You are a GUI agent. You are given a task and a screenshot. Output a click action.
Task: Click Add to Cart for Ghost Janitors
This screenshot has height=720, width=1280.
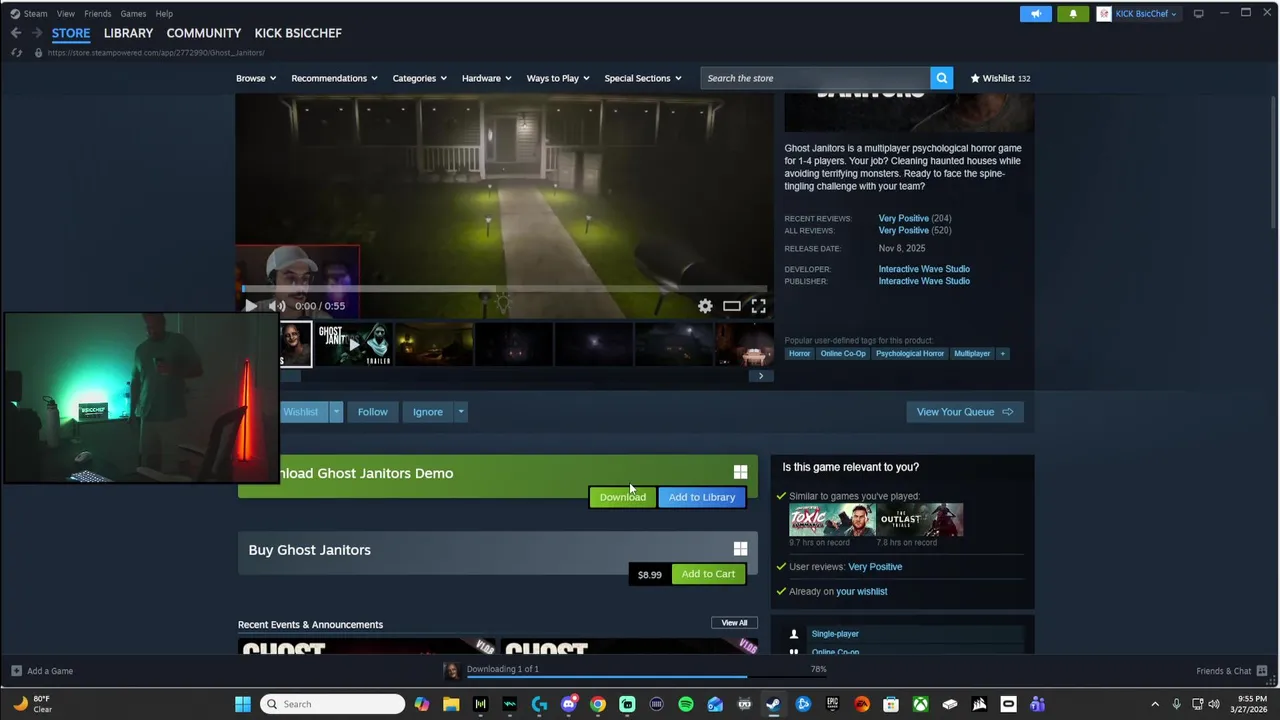708,574
